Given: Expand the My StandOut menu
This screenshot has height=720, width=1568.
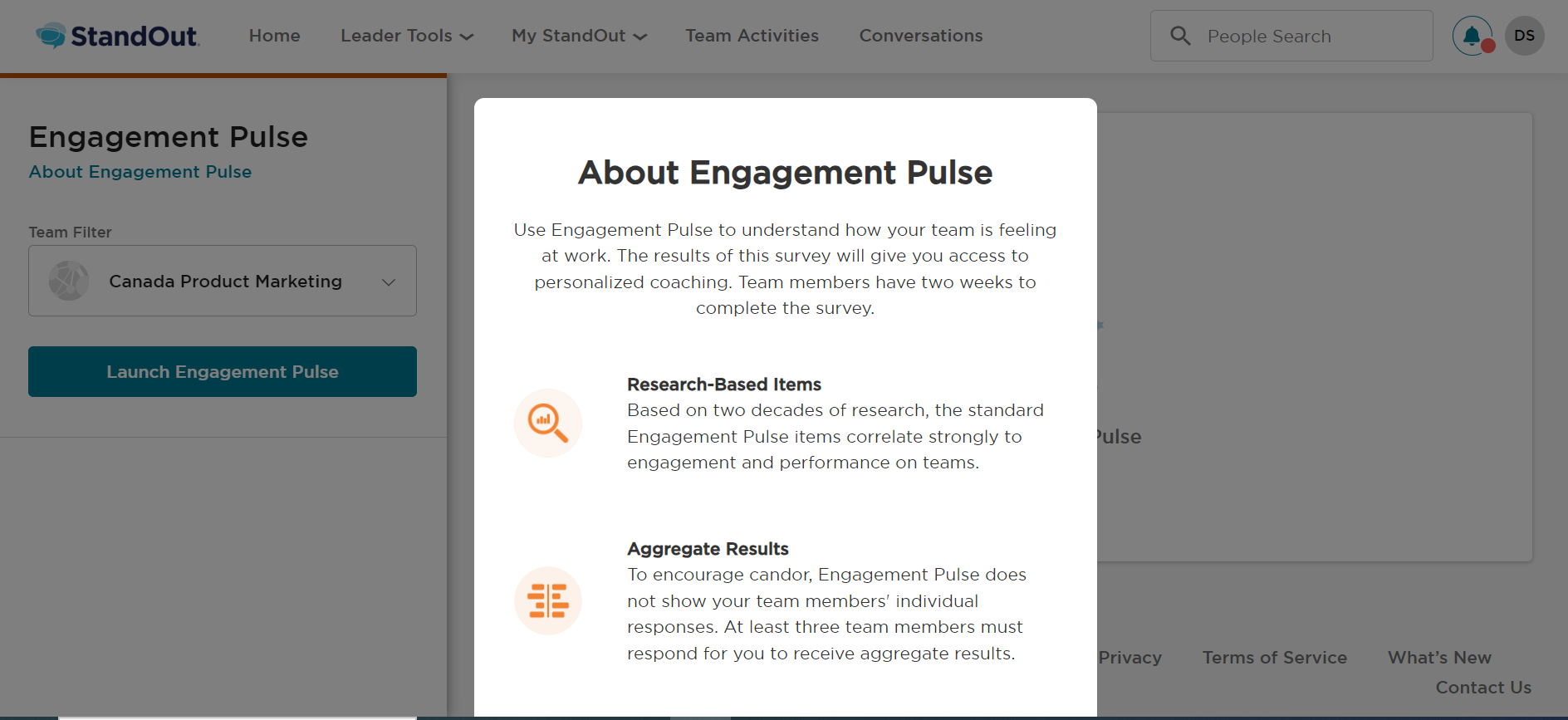Looking at the screenshot, I should 579,36.
